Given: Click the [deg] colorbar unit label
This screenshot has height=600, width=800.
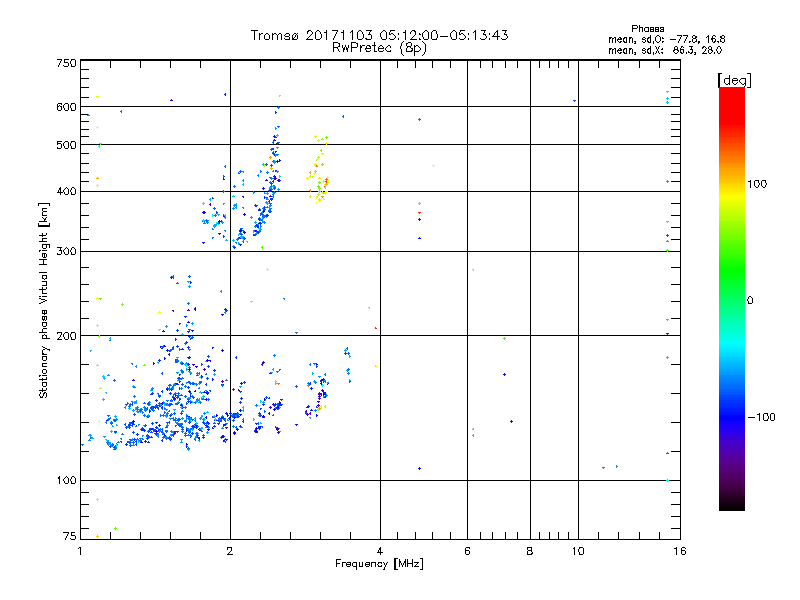Looking at the screenshot, I should pyautogui.click(x=735, y=79).
